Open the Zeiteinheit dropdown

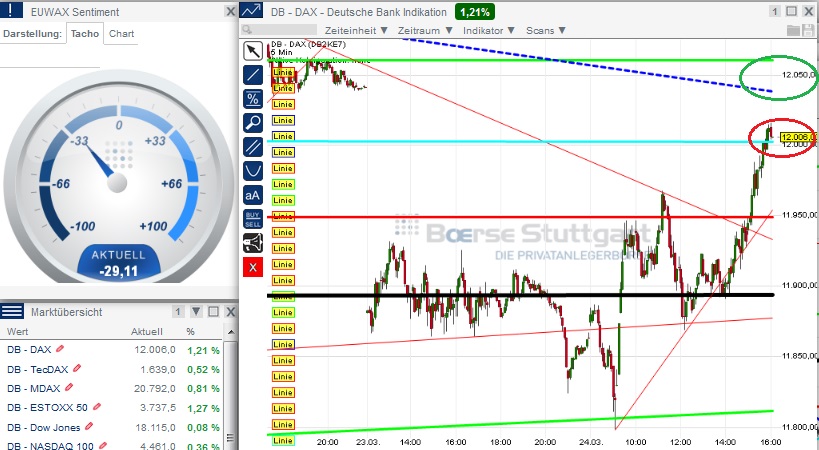click(356, 30)
